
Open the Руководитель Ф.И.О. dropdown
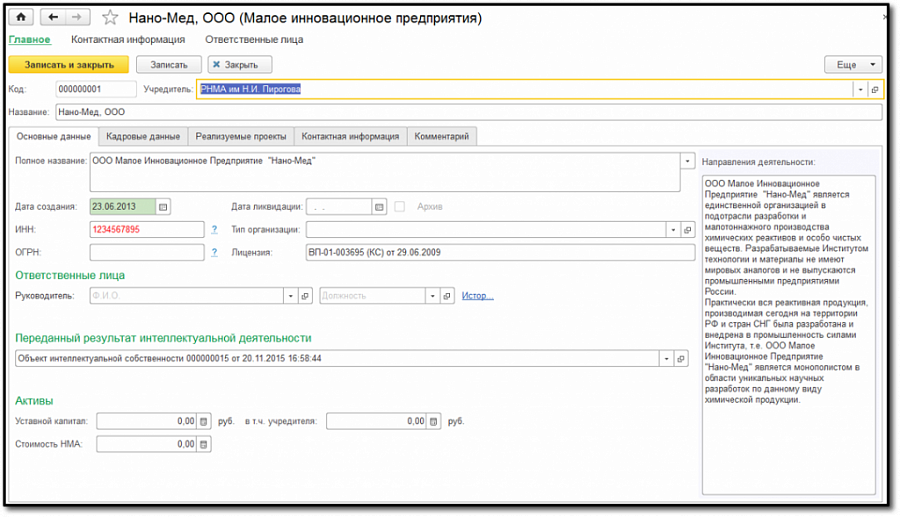(290, 296)
